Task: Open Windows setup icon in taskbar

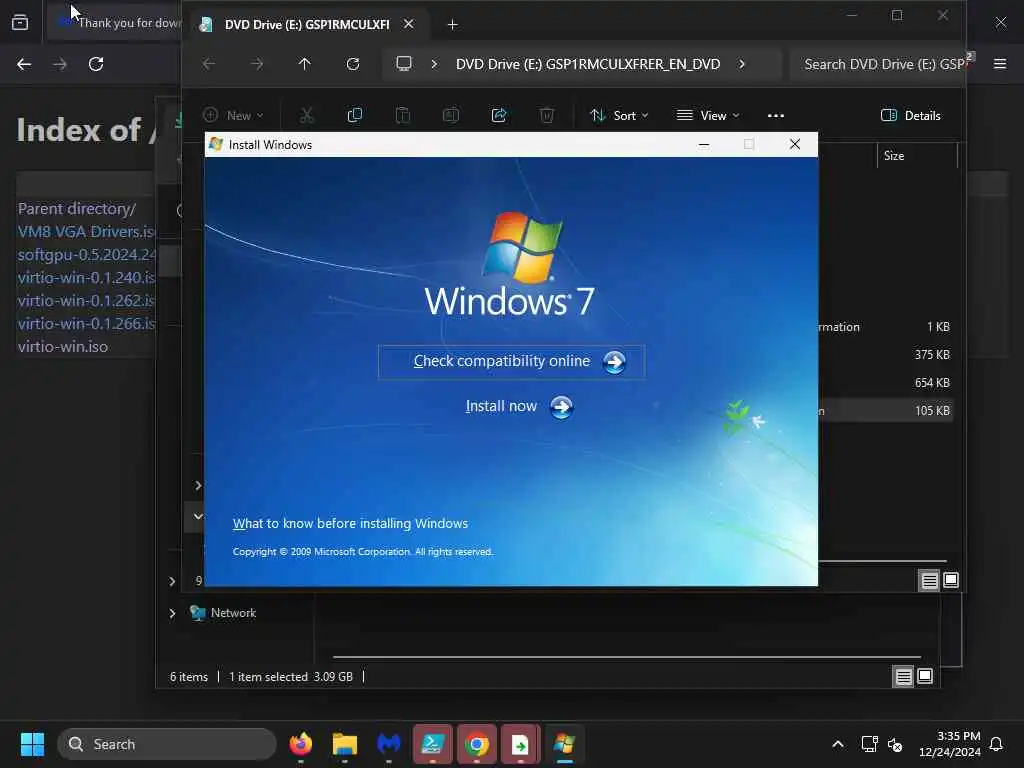Action: pos(564,744)
